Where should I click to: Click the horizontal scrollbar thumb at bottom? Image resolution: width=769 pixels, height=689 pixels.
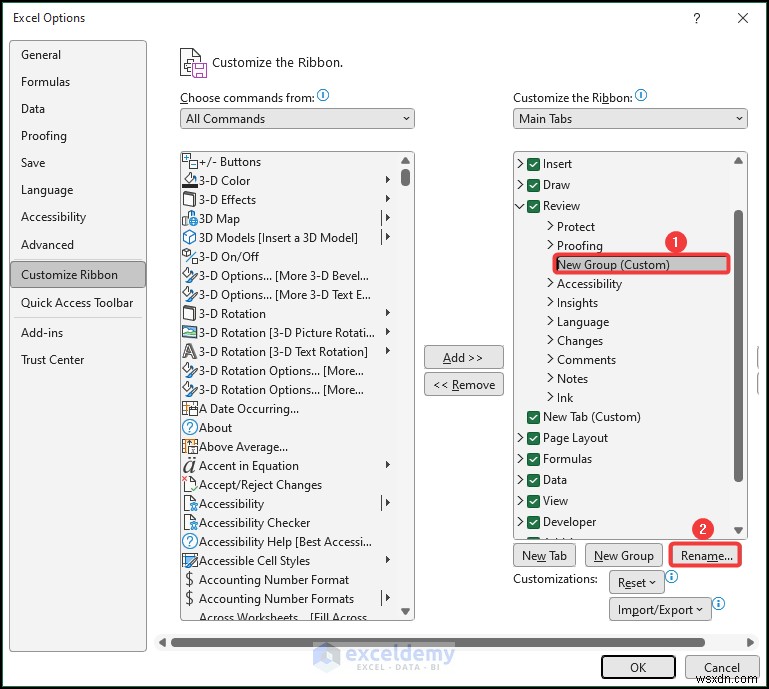[x=437, y=642]
